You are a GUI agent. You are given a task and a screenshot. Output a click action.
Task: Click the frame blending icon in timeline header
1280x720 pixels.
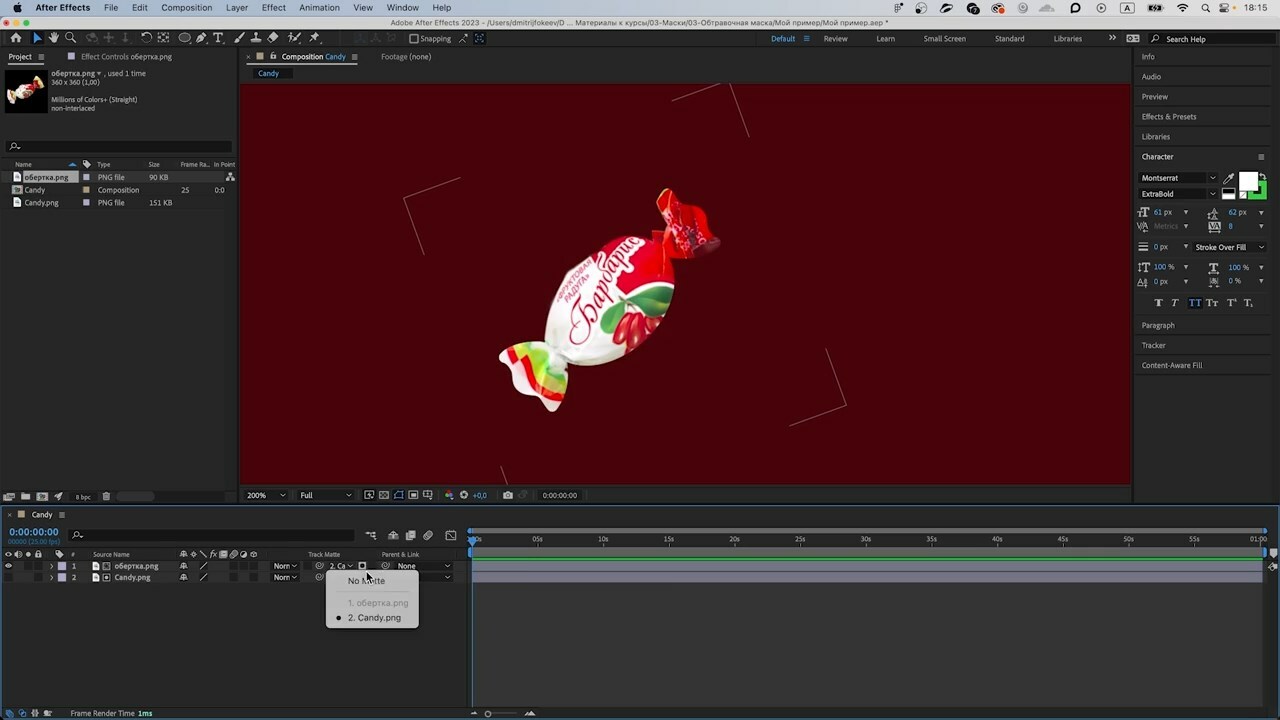pos(410,536)
